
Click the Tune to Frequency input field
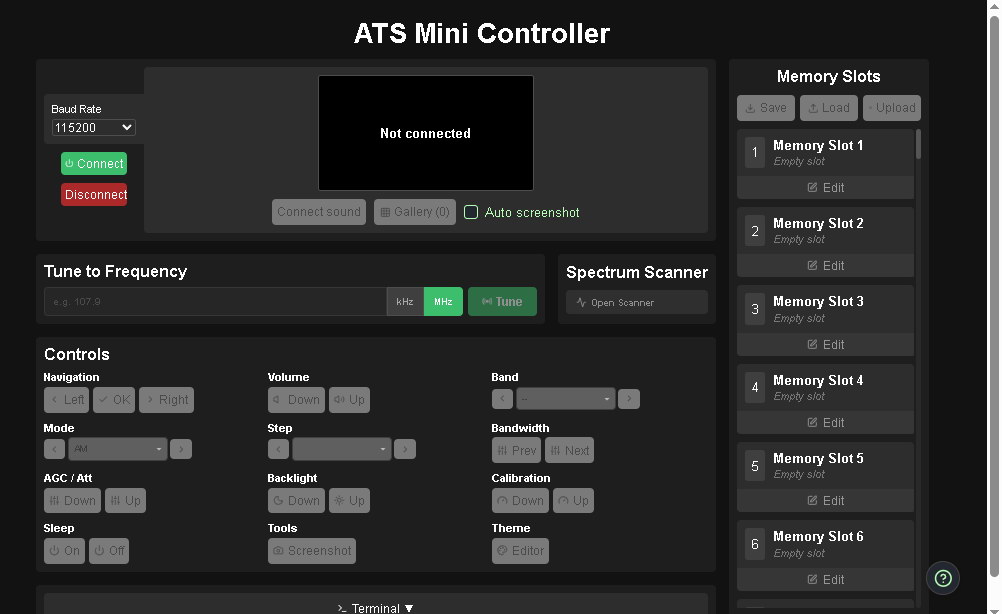coord(215,302)
